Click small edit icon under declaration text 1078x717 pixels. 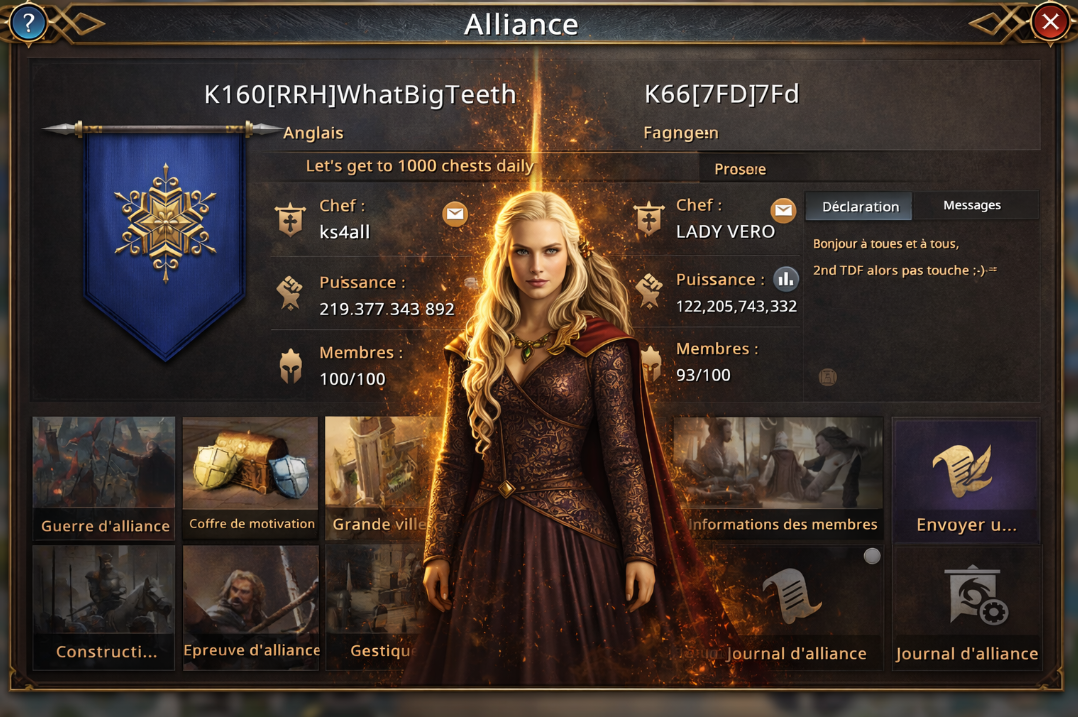point(828,377)
